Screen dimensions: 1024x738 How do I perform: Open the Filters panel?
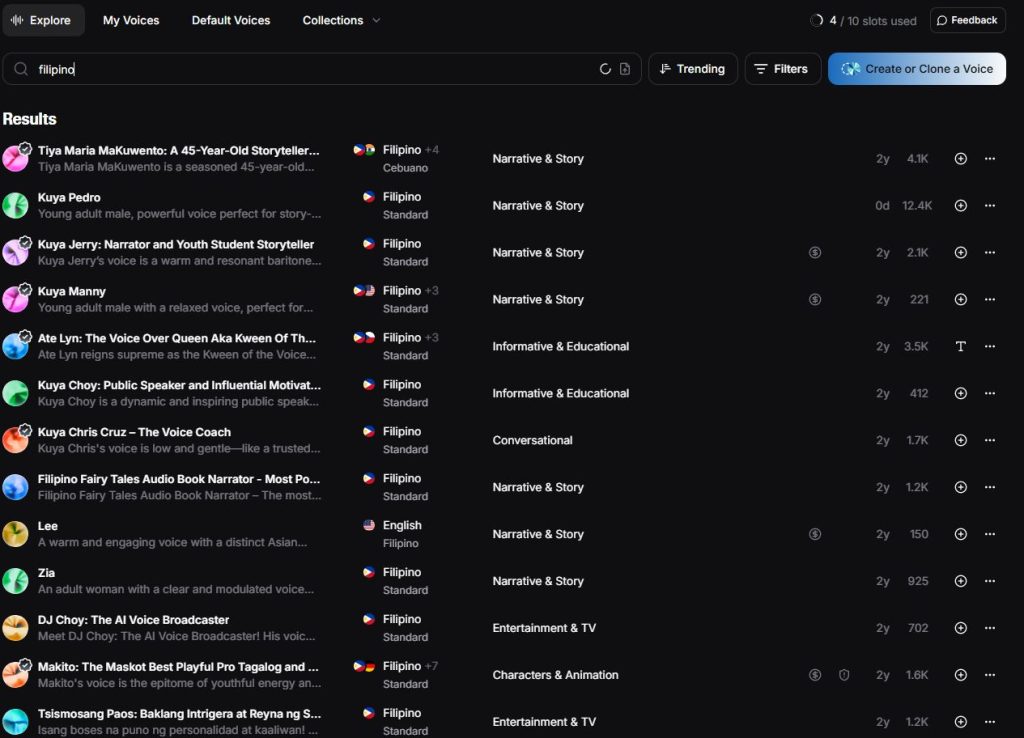(x=780, y=69)
